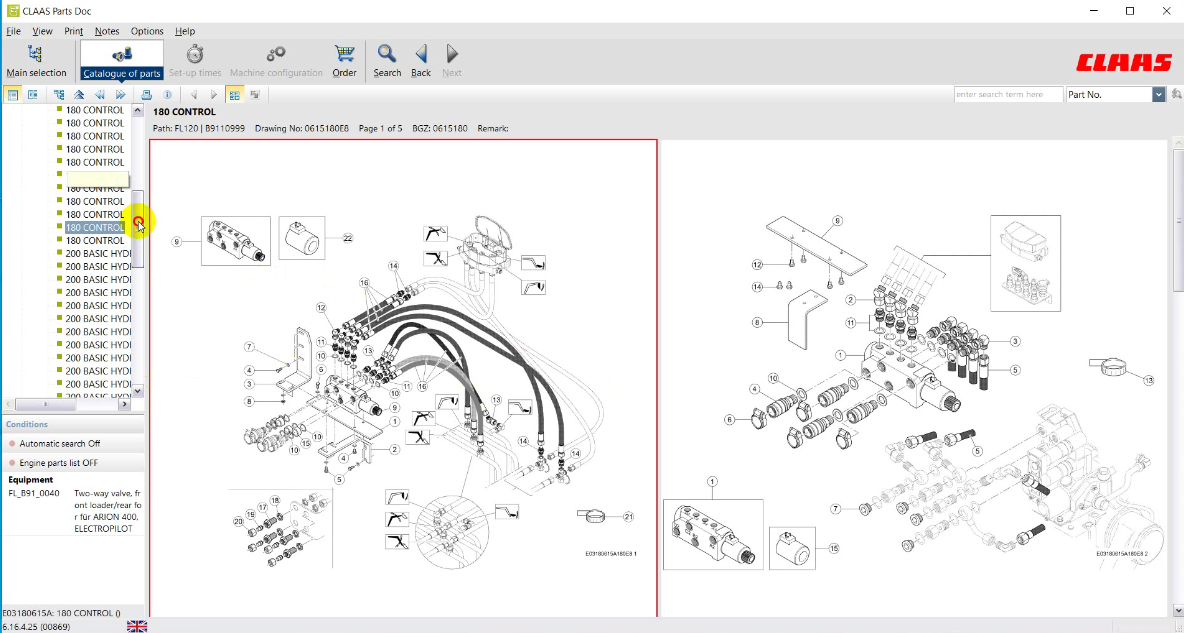The height and width of the screenshot is (633, 1184).
Task: Select the first drawing with red border
Action: point(403,377)
